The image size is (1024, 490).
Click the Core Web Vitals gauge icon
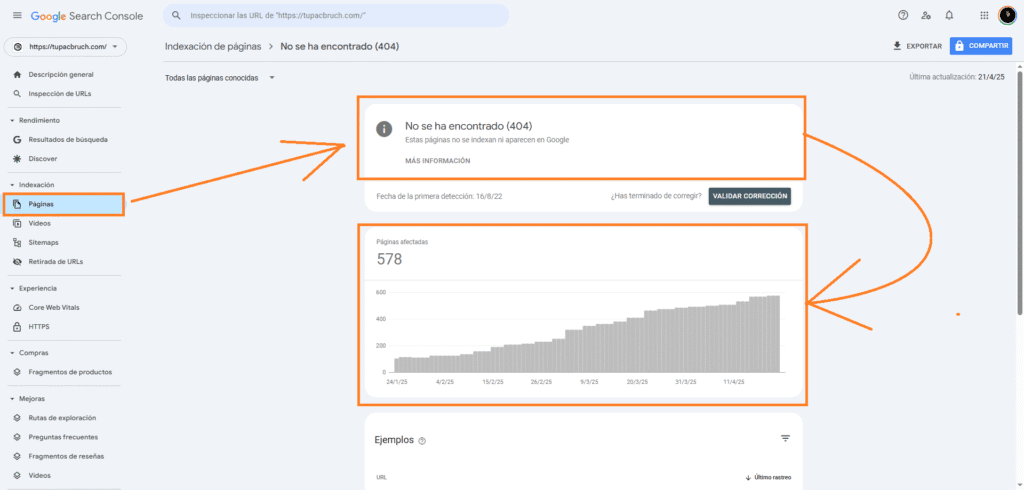(18, 307)
